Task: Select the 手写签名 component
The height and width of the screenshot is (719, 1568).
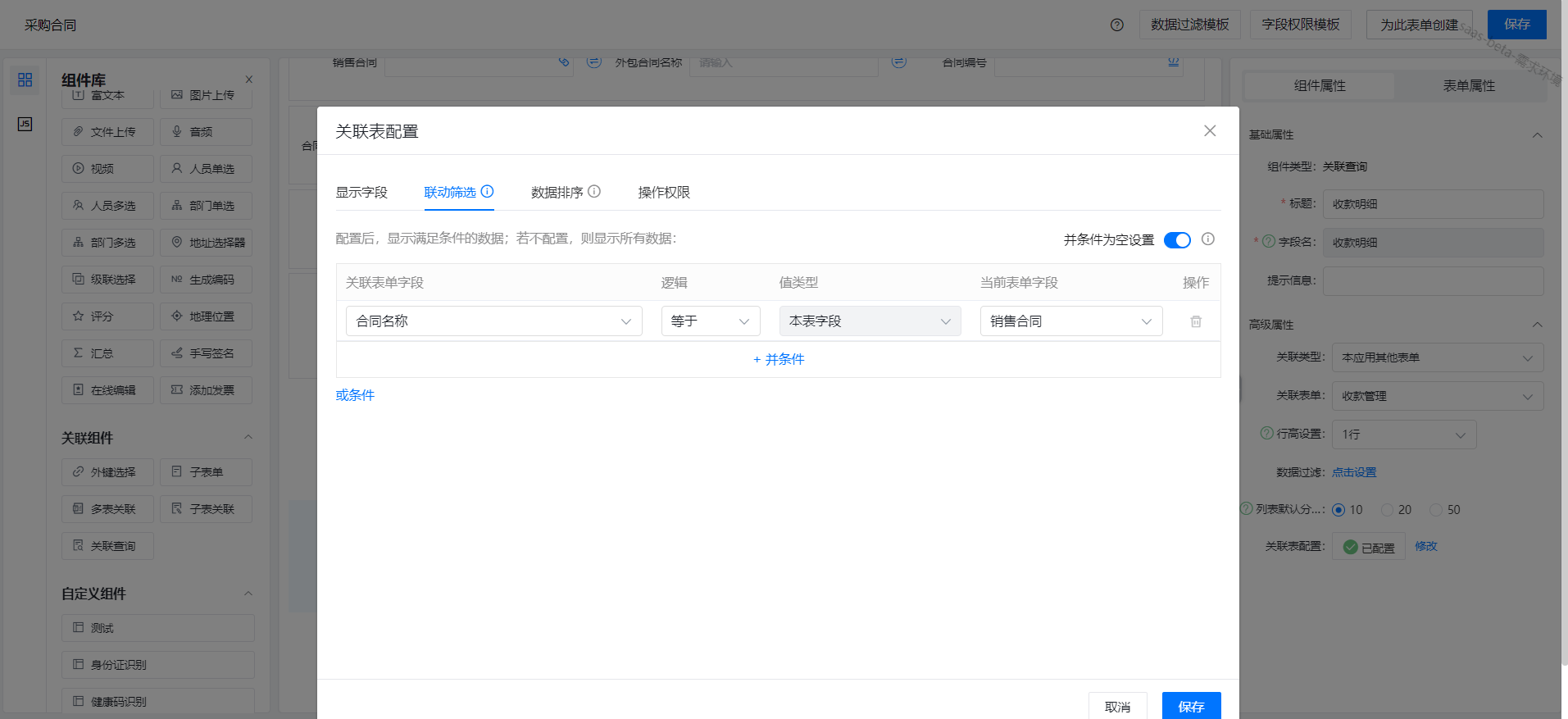Action: (206, 353)
